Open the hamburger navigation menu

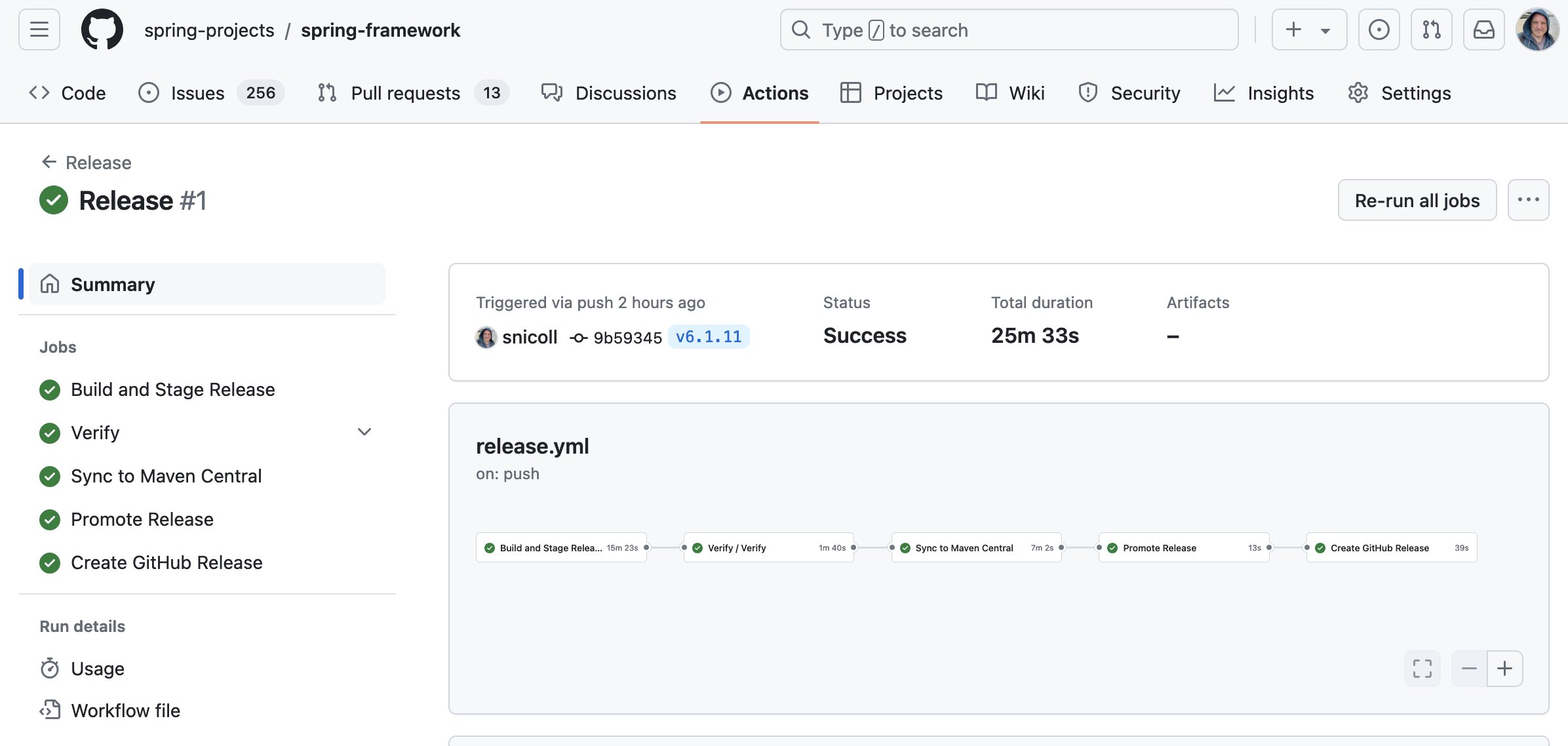click(x=39, y=29)
